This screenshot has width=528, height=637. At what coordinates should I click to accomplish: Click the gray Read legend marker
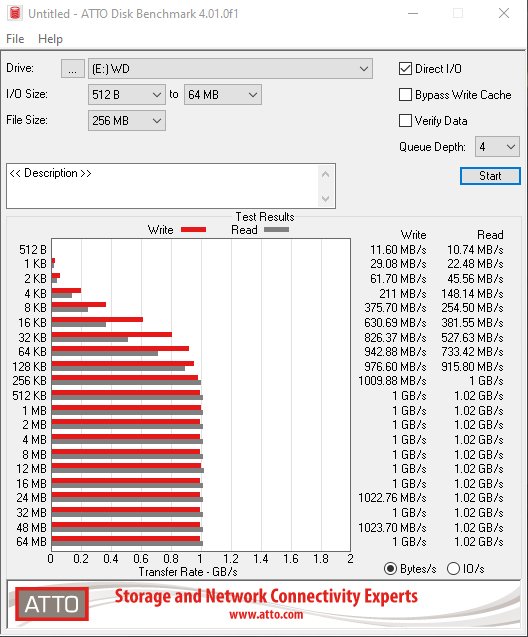click(276, 230)
